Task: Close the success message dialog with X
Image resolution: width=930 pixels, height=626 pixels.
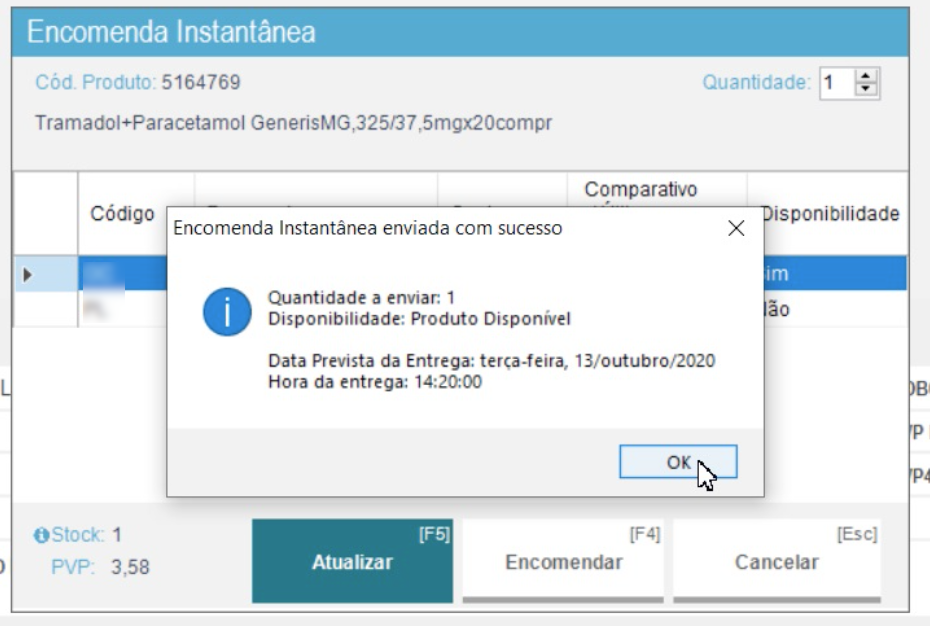Action: [736, 229]
